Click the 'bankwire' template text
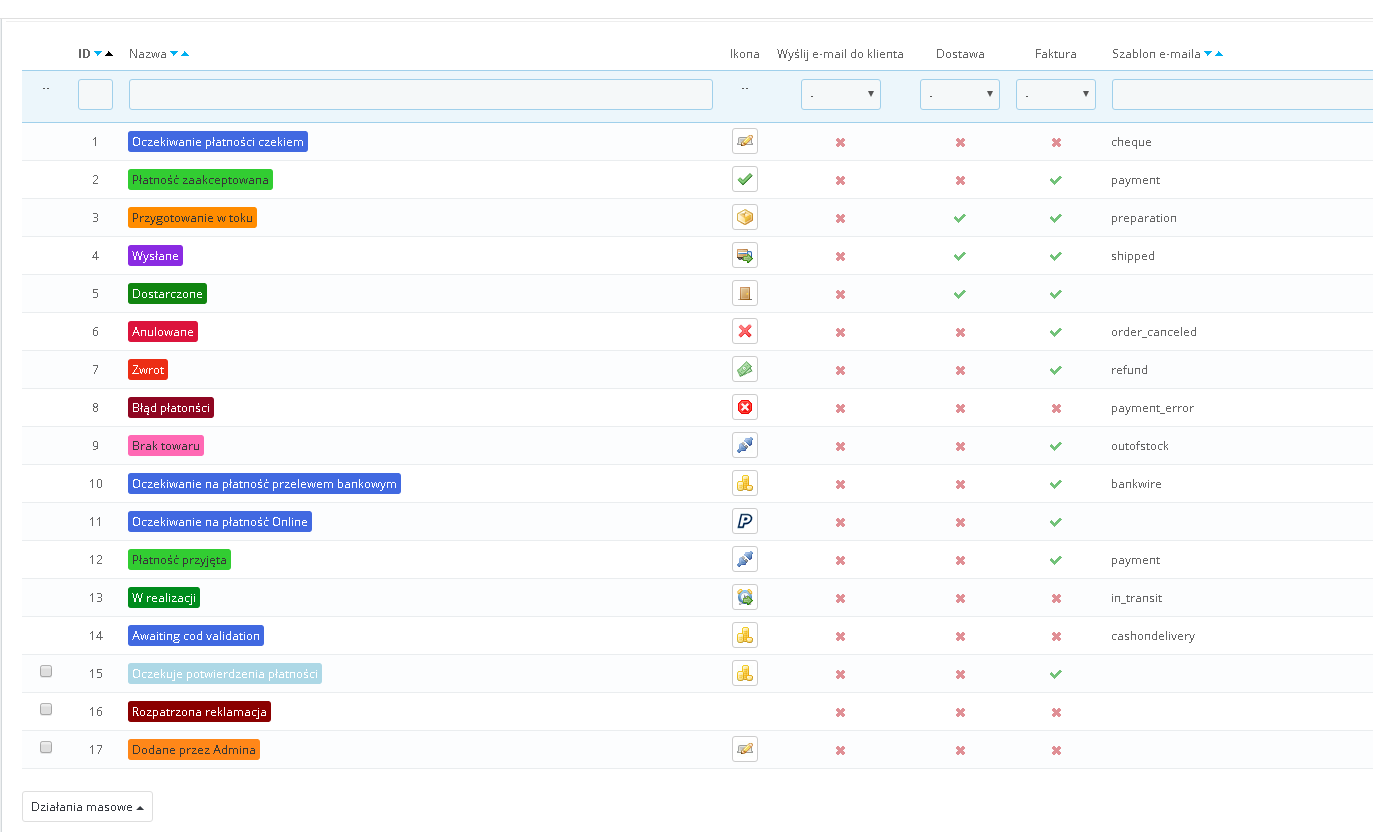1373x832 pixels. pyautogui.click(x=1136, y=484)
